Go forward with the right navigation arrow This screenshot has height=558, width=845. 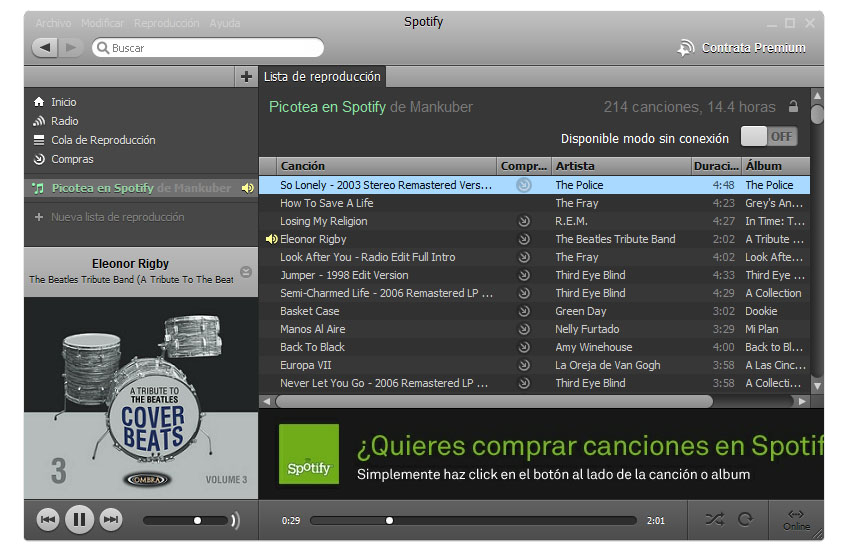pyautogui.click(x=71, y=47)
